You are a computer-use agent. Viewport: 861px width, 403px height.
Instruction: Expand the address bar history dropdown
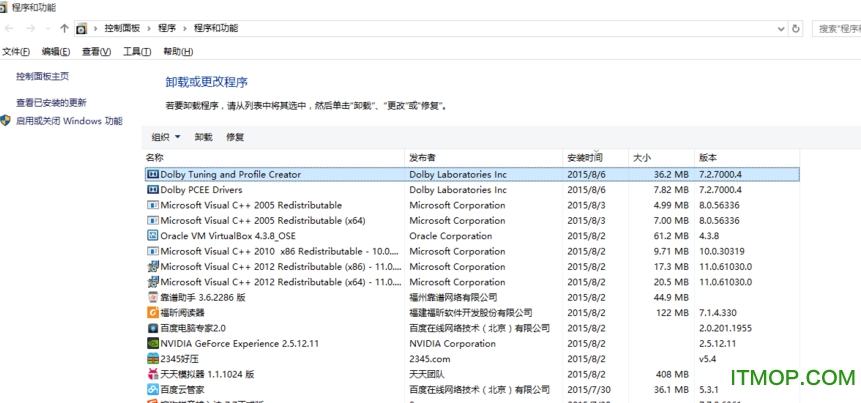tap(781, 29)
